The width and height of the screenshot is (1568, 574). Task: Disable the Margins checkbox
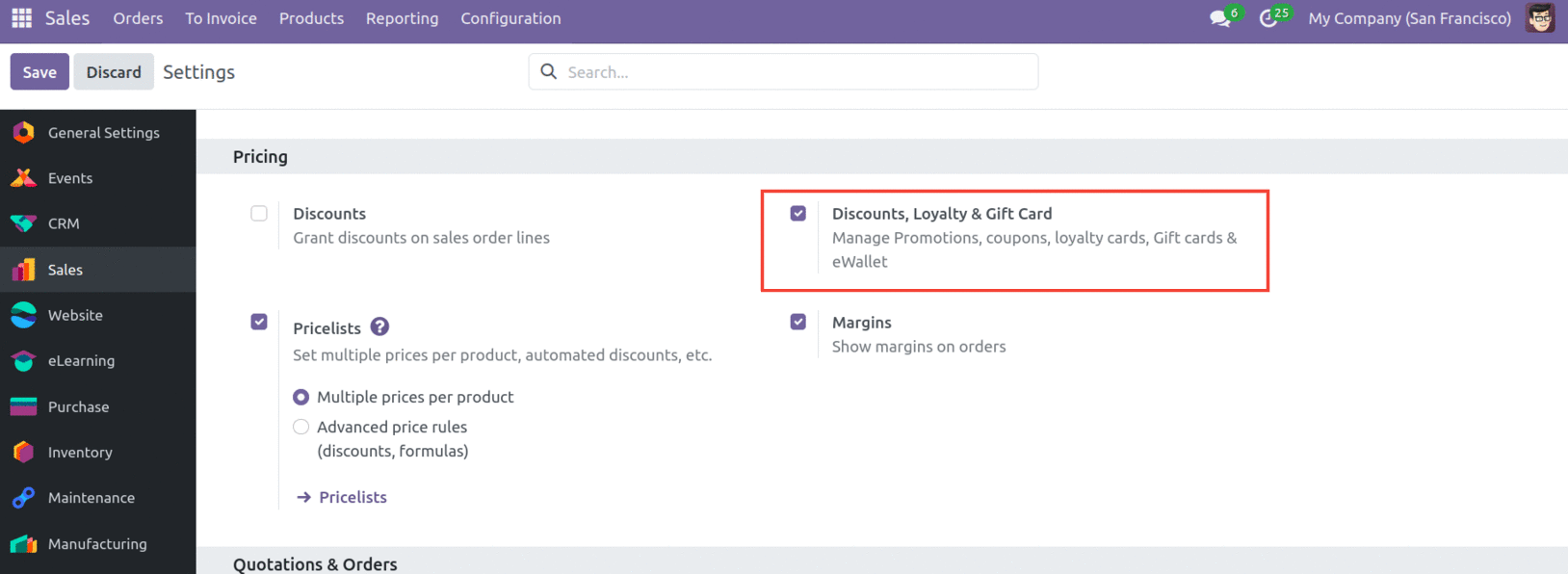pos(798,323)
